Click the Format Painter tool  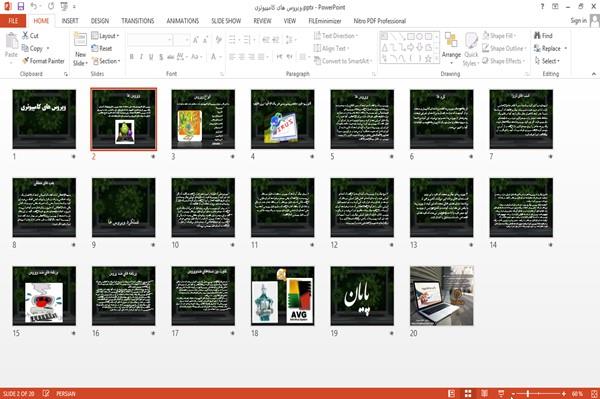[43, 61]
